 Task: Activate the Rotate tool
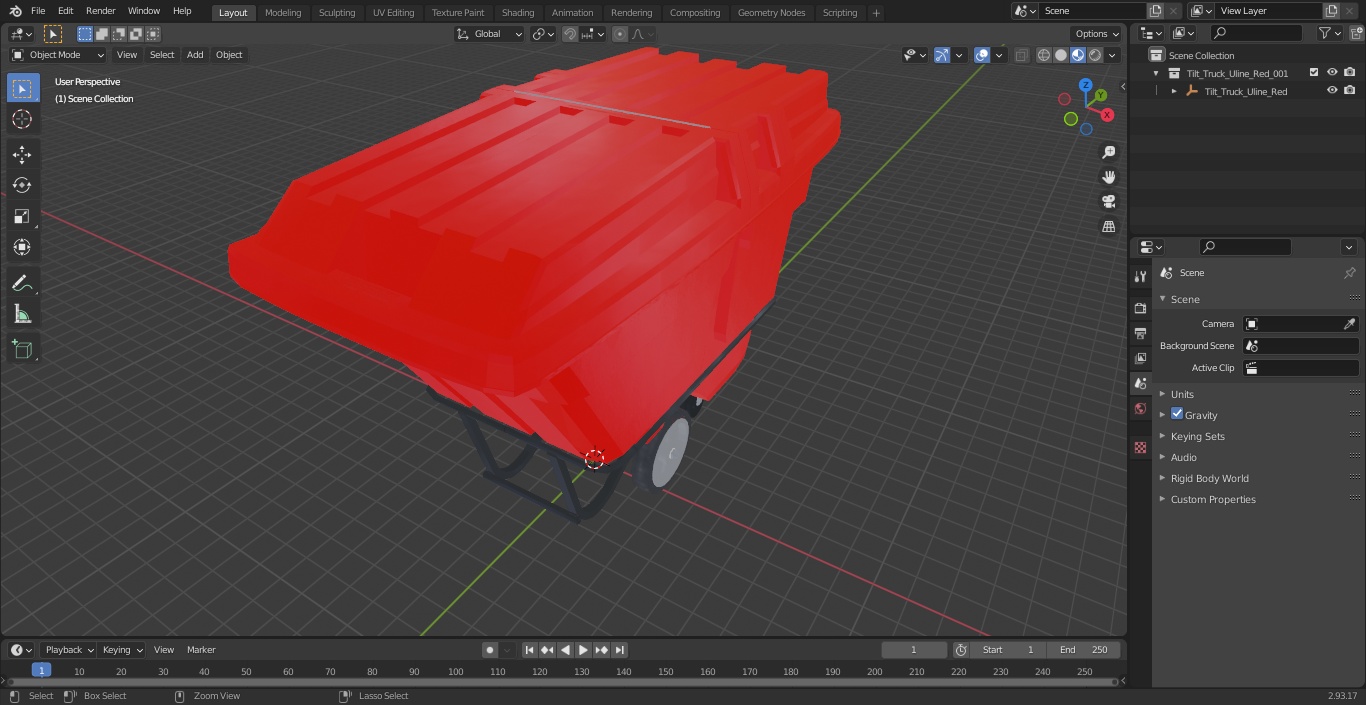[22, 185]
